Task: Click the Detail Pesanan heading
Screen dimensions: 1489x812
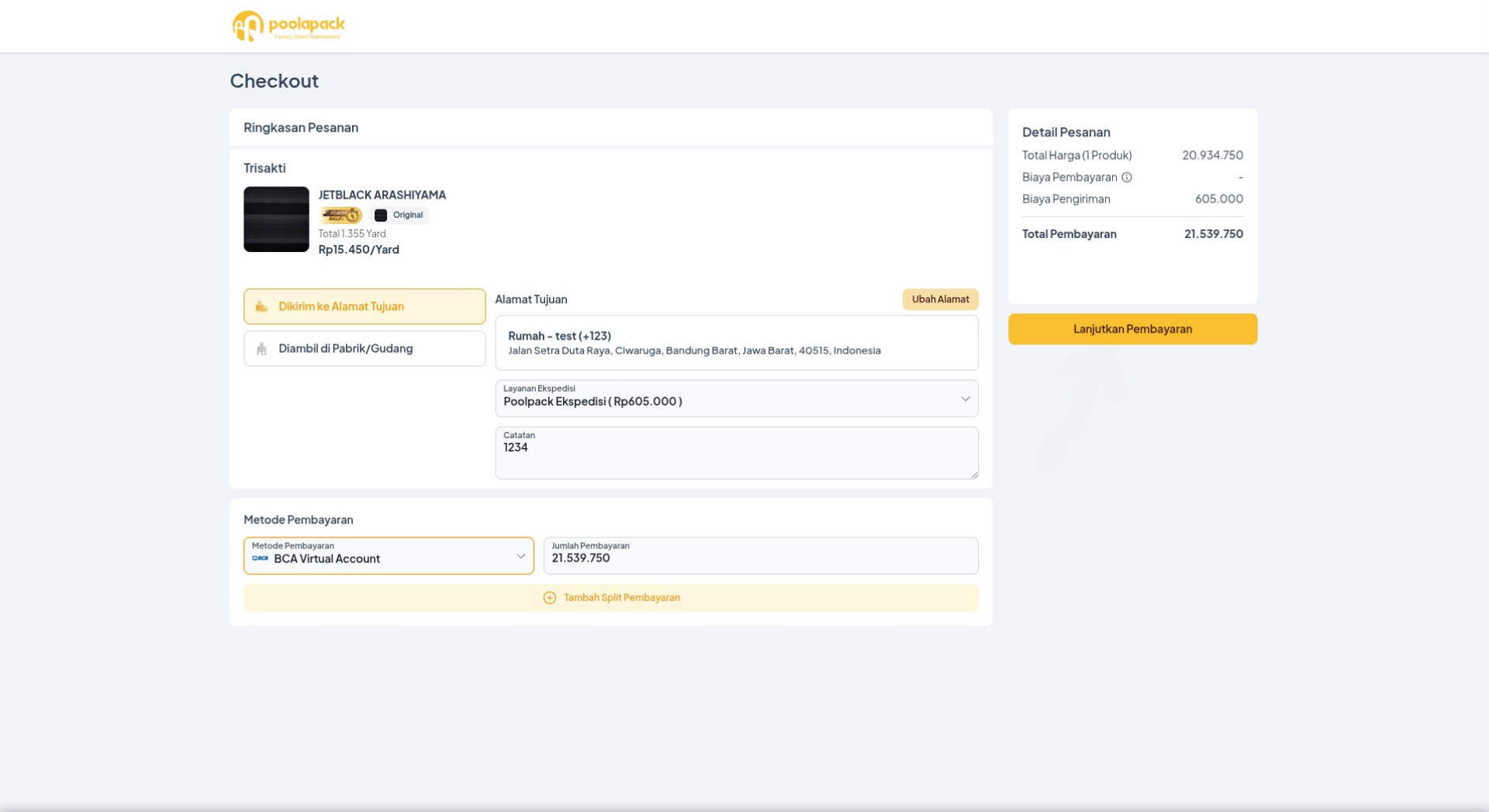Action: point(1066,133)
